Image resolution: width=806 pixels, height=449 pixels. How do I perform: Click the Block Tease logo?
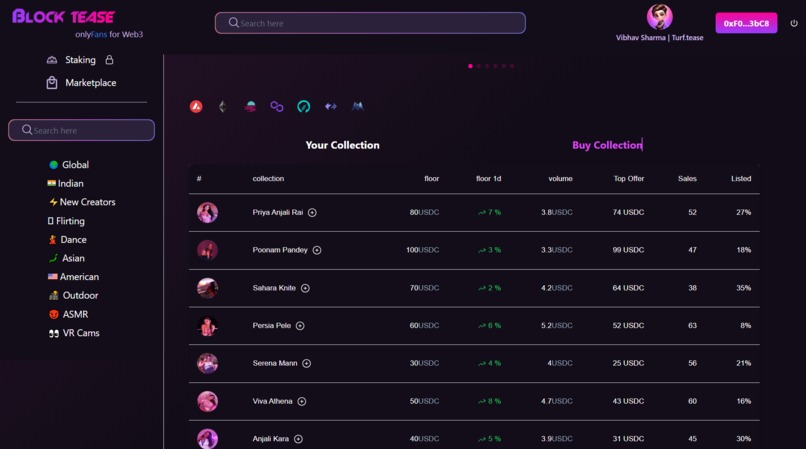[x=63, y=17]
